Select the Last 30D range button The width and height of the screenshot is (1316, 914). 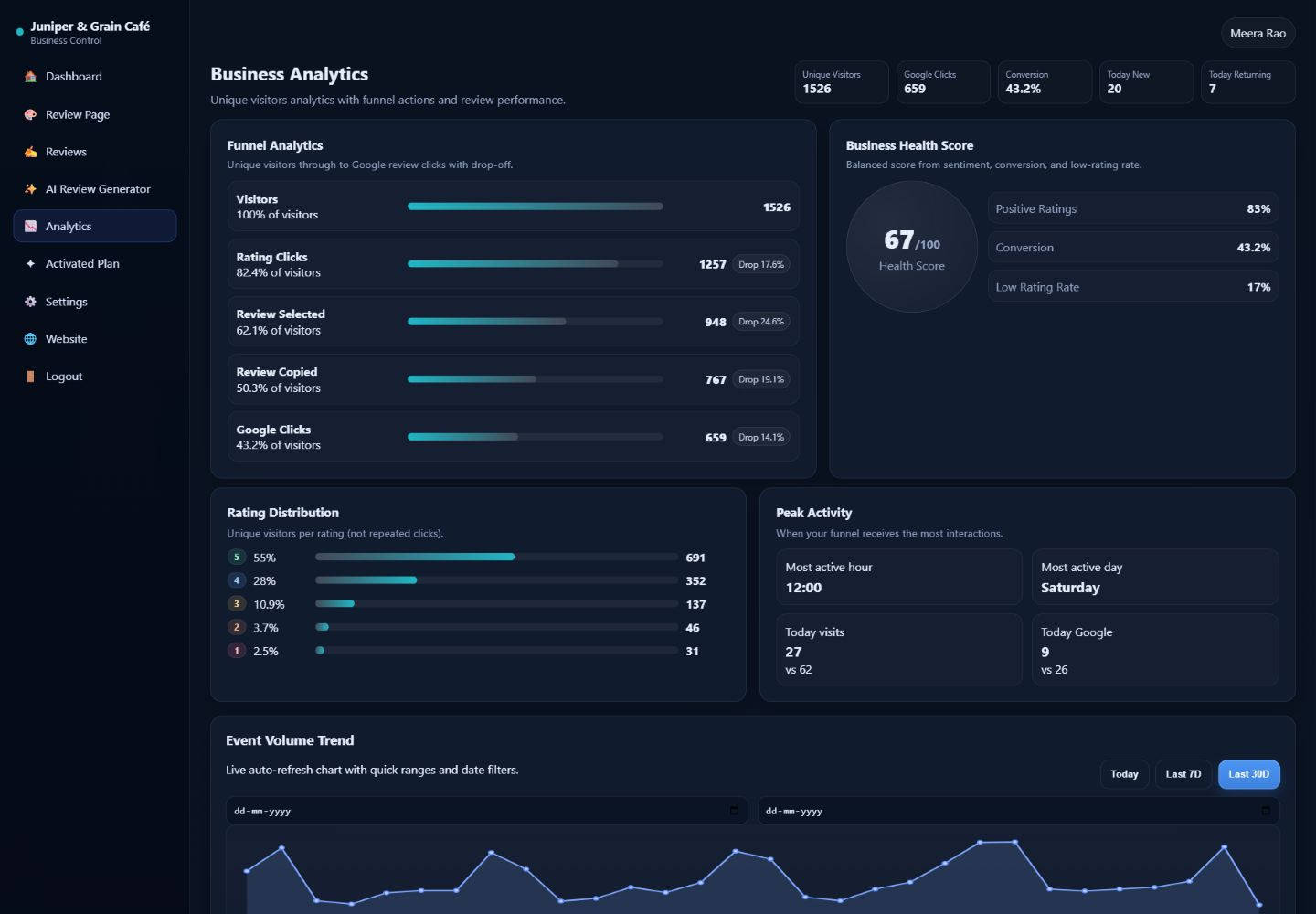click(x=1249, y=774)
